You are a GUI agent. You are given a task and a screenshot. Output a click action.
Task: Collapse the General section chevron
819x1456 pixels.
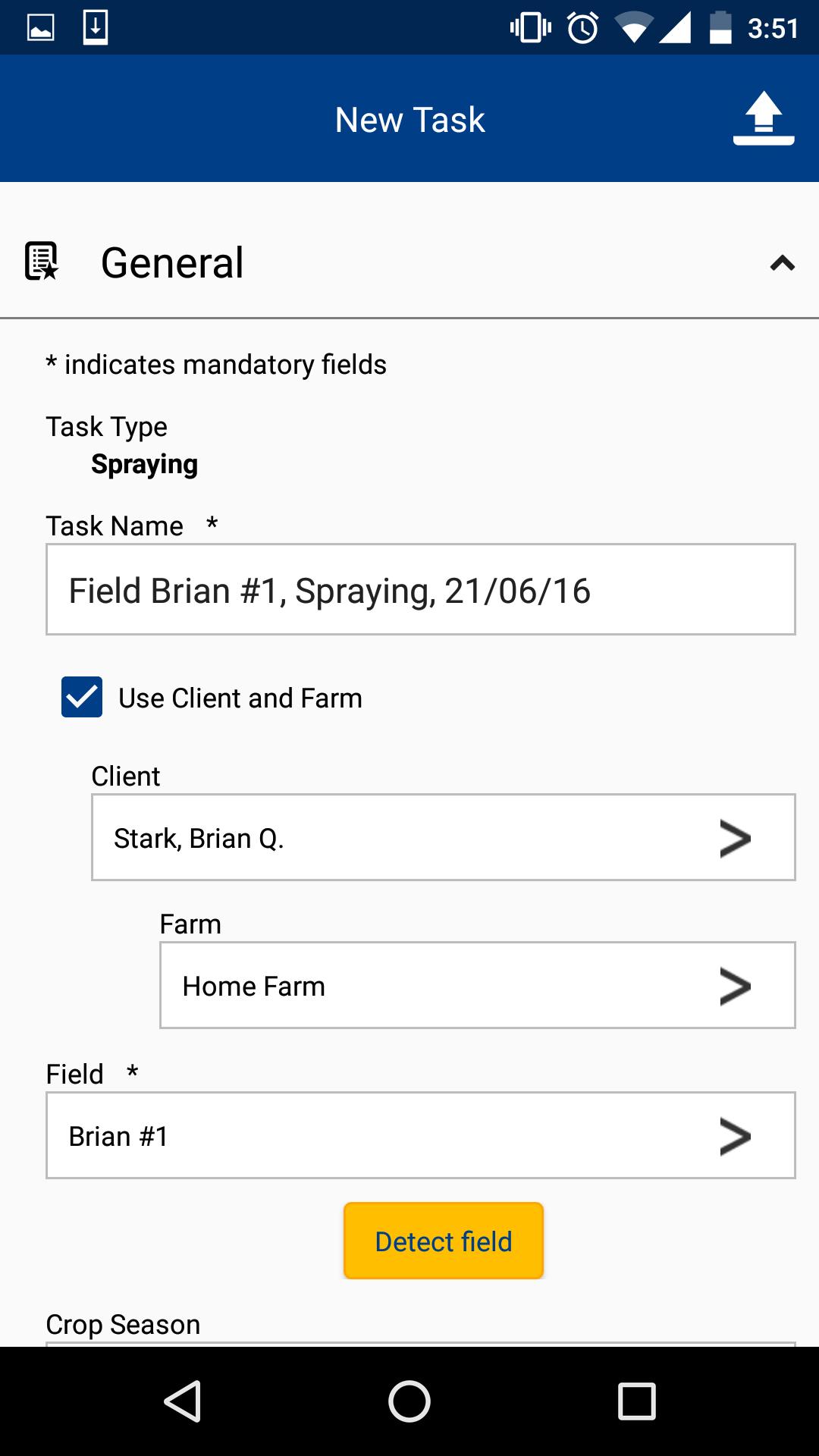coord(782,263)
